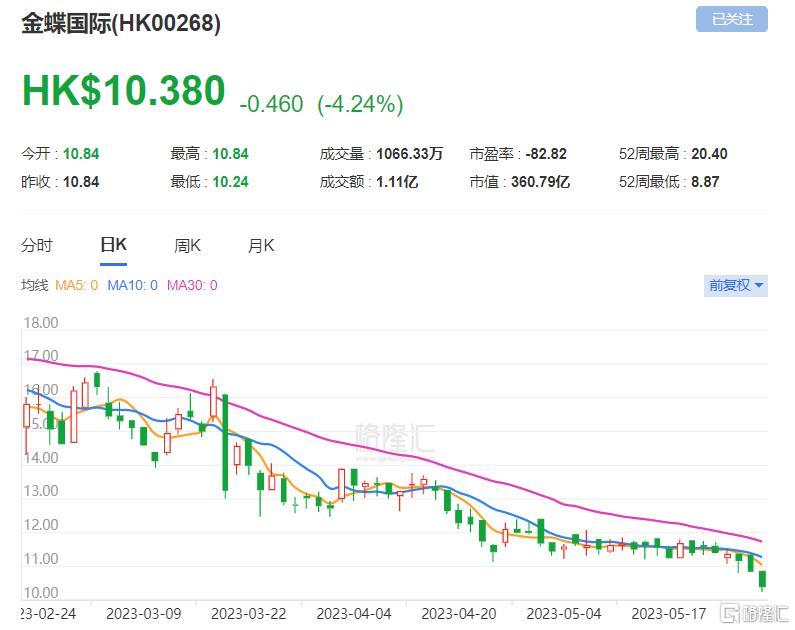Click the 10.00 price axis label
Screen dimensions: 795x630
[x=41, y=592]
